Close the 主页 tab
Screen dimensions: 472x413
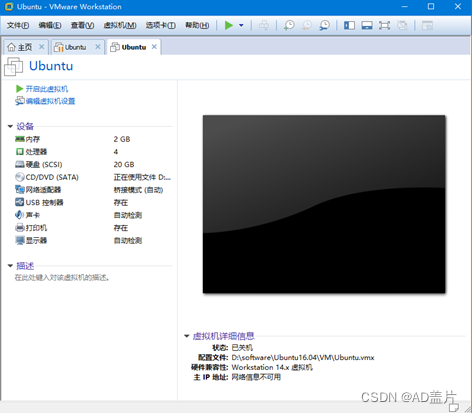point(41,47)
